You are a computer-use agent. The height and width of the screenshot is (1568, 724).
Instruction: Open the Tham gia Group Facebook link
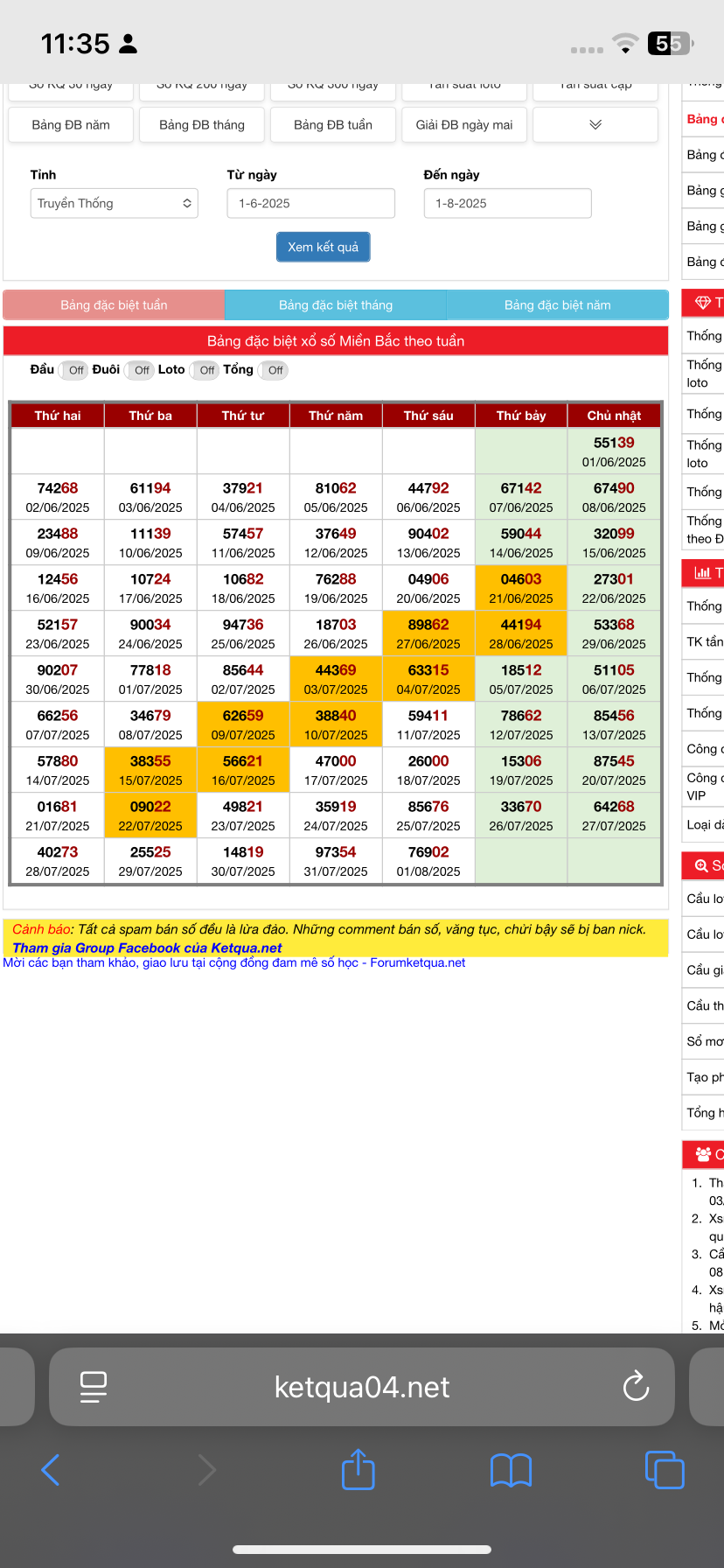(x=147, y=948)
